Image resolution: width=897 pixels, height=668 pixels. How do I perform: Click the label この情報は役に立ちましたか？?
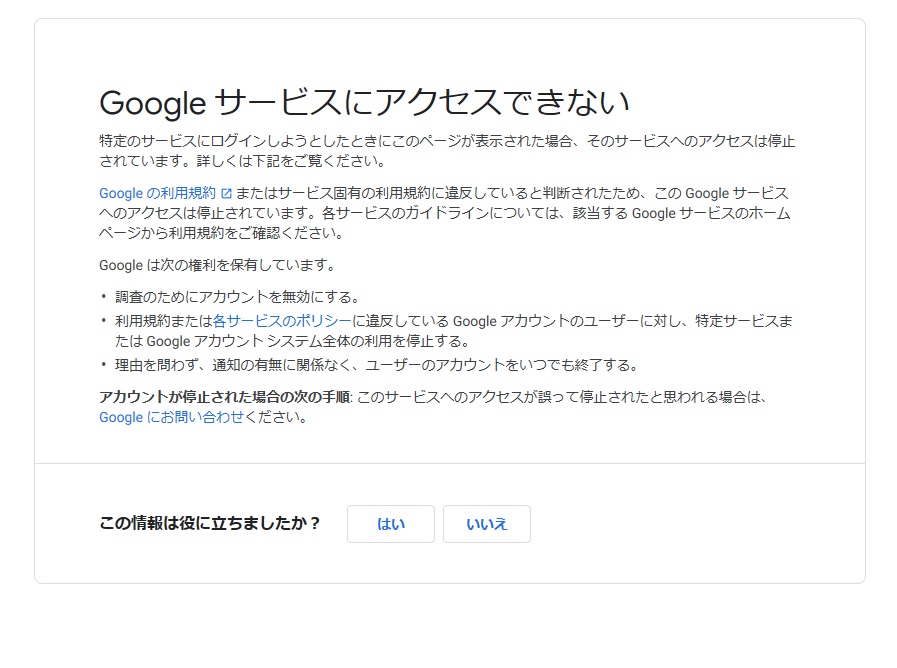pyautogui.click(x=209, y=523)
